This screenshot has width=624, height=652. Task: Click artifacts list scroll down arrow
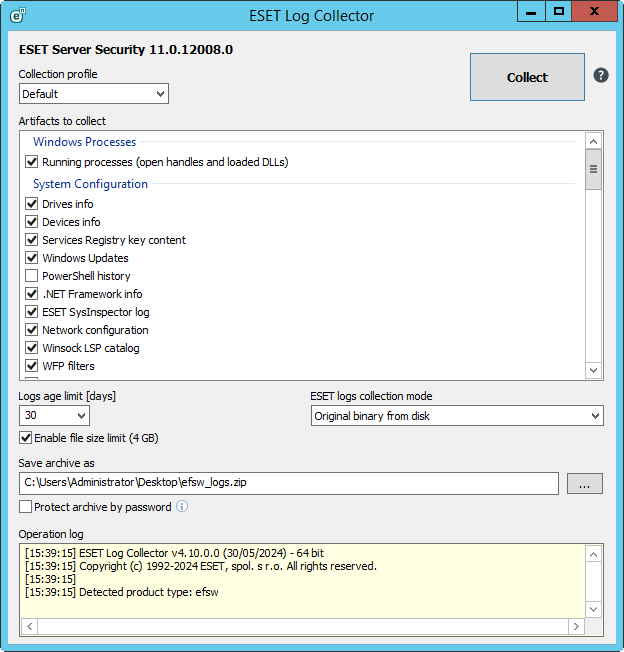(x=593, y=370)
